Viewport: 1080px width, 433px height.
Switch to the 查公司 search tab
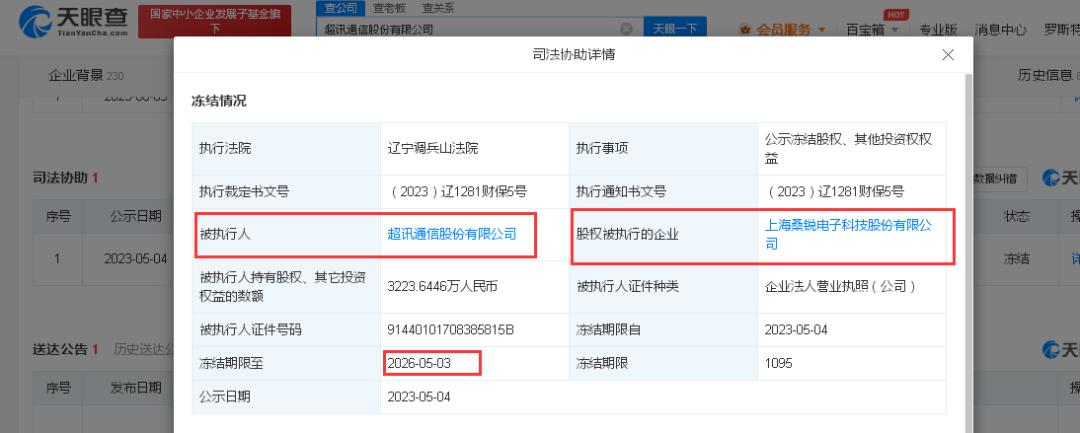click(340, 8)
